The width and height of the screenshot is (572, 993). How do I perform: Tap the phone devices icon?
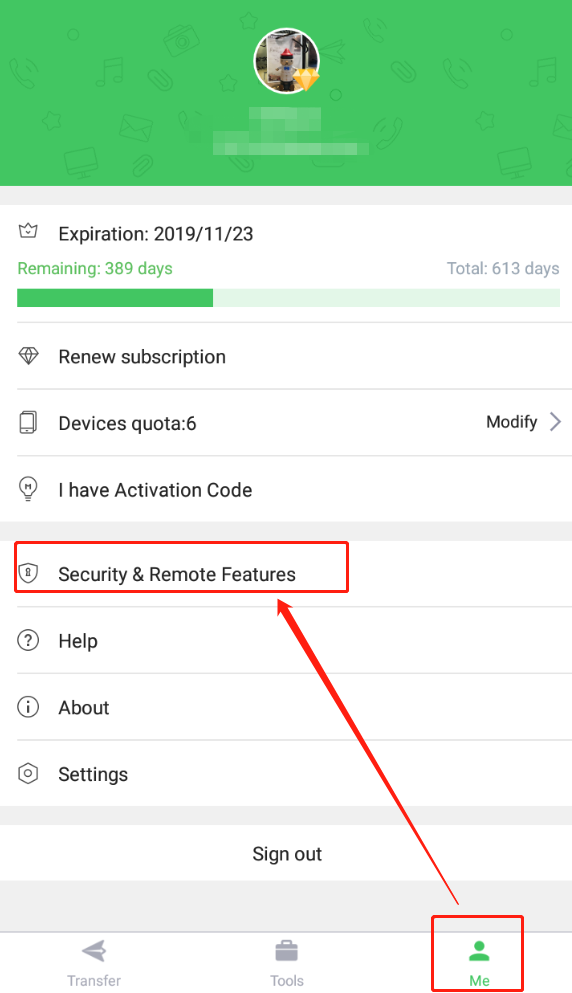pos(28,422)
